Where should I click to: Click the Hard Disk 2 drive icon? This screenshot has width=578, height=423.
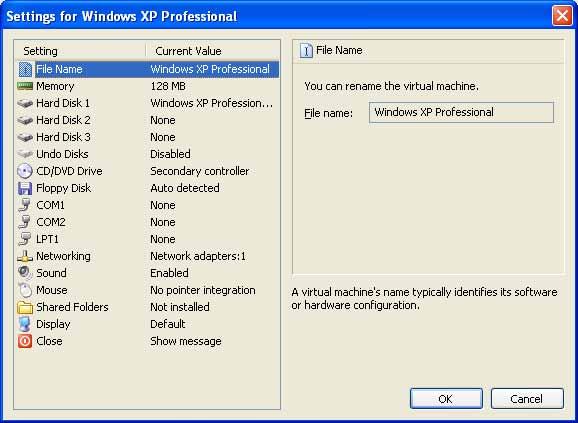click(x=25, y=120)
